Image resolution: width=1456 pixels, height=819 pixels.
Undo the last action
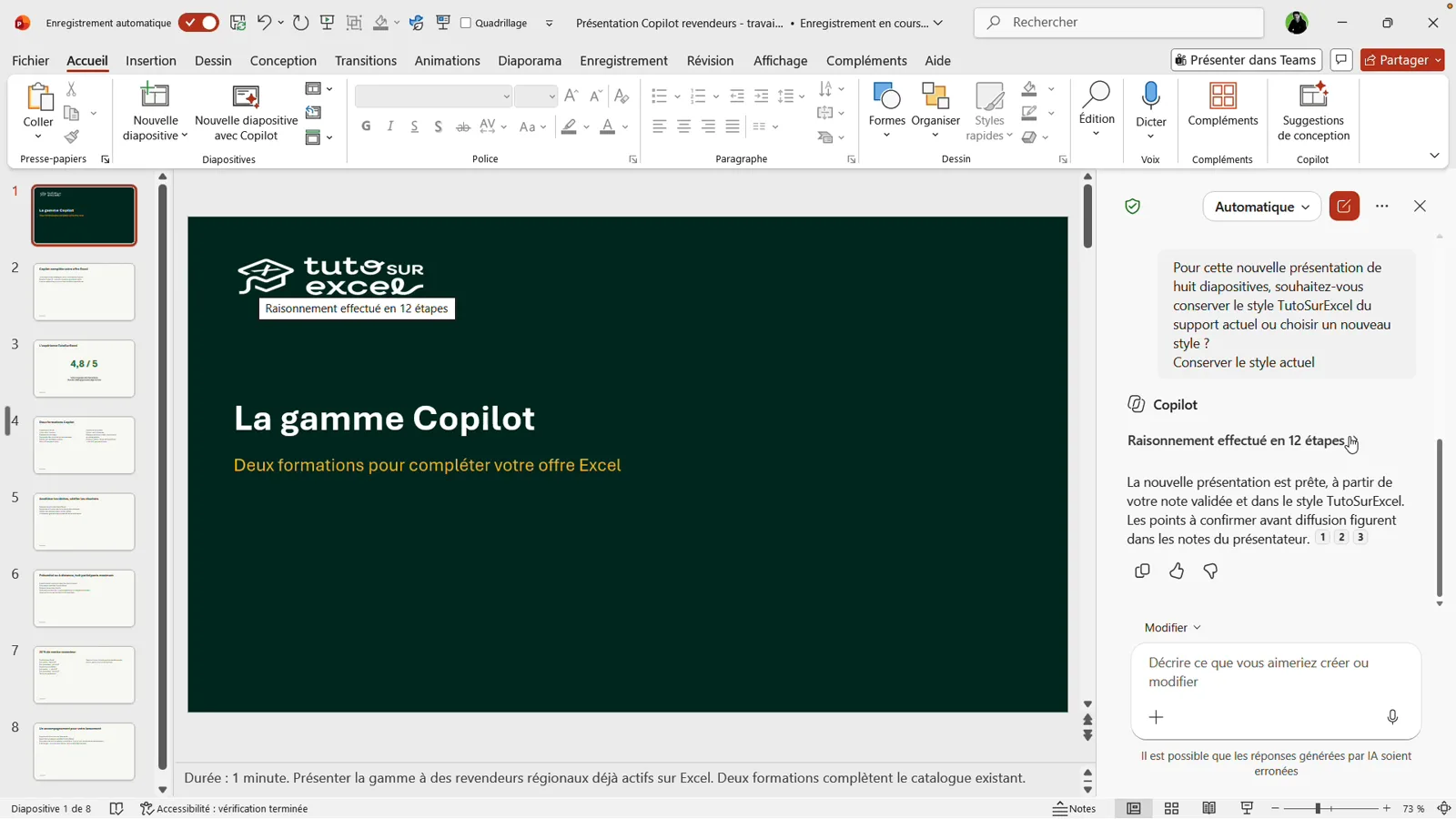[264, 23]
